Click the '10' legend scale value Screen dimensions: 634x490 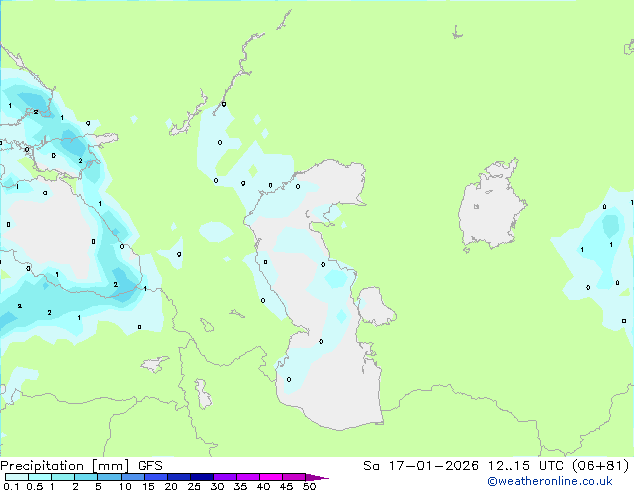pyautogui.click(x=125, y=486)
